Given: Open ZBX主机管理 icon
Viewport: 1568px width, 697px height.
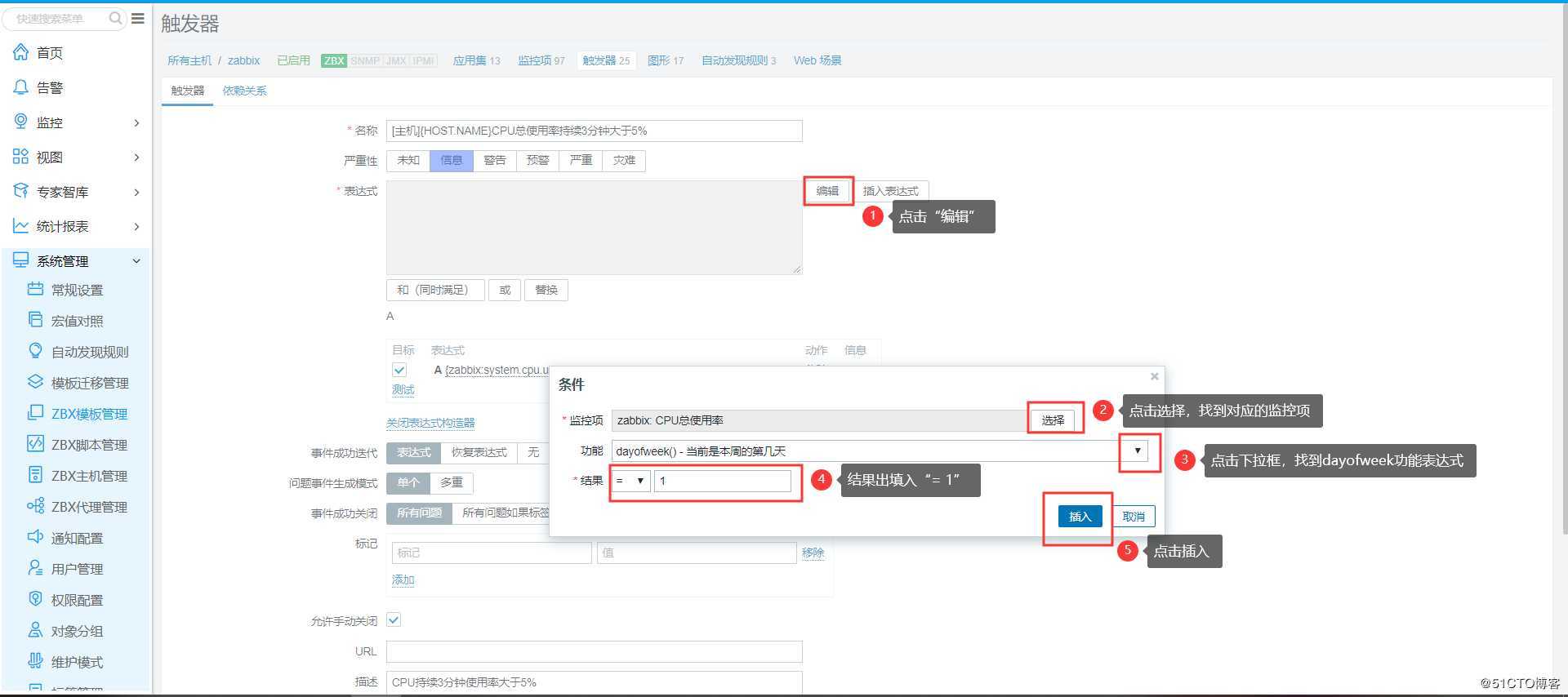Looking at the screenshot, I should (35, 475).
